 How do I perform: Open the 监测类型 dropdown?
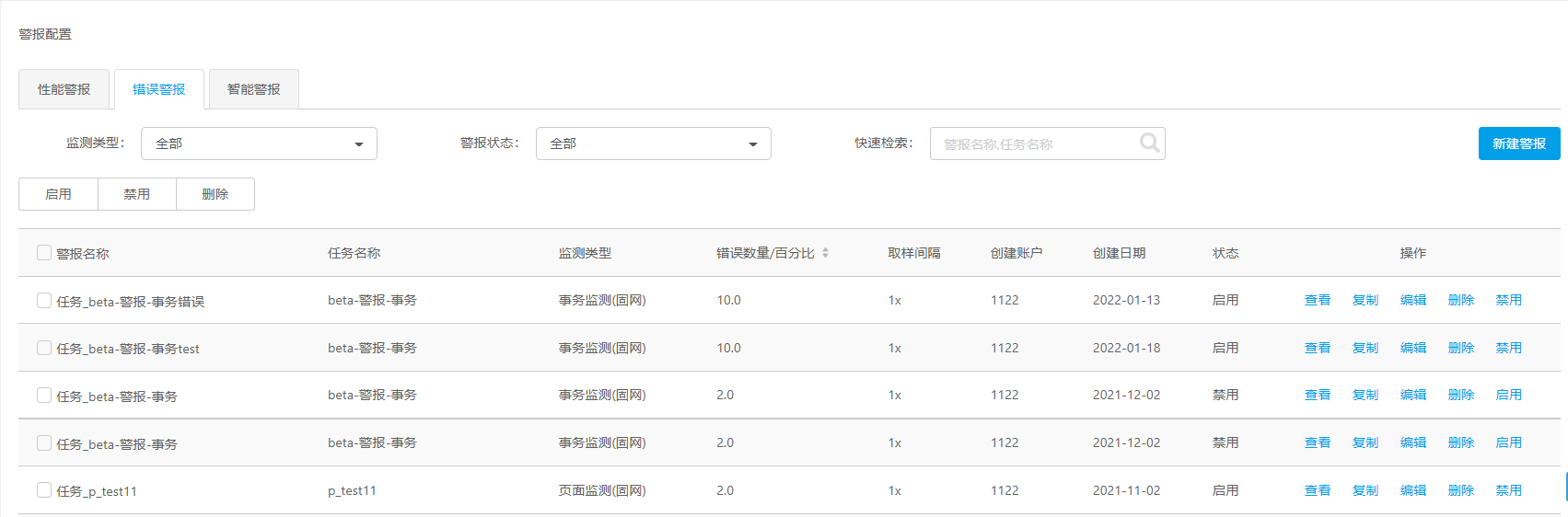point(259,144)
